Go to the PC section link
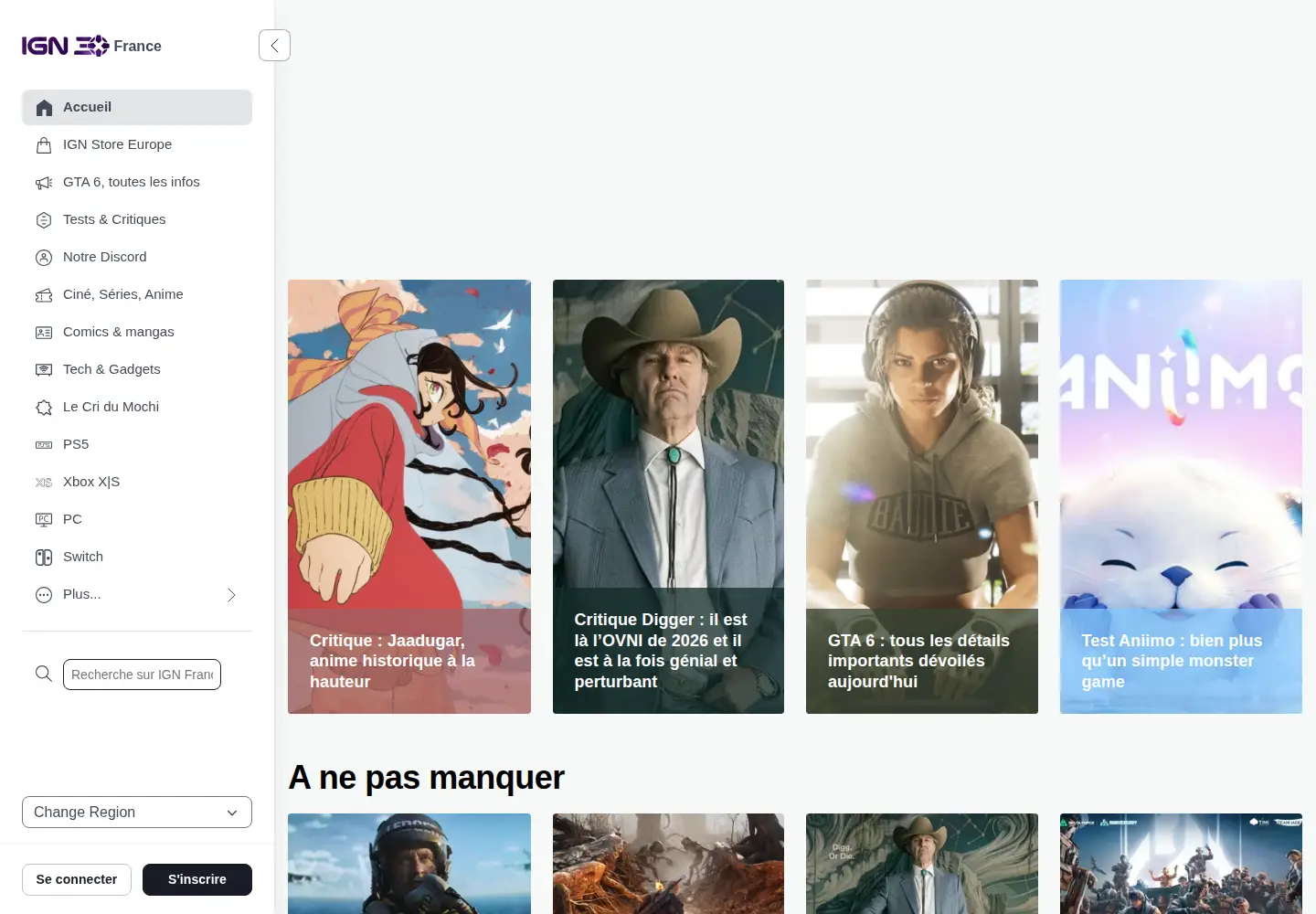1316x914 pixels. (137, 519)
